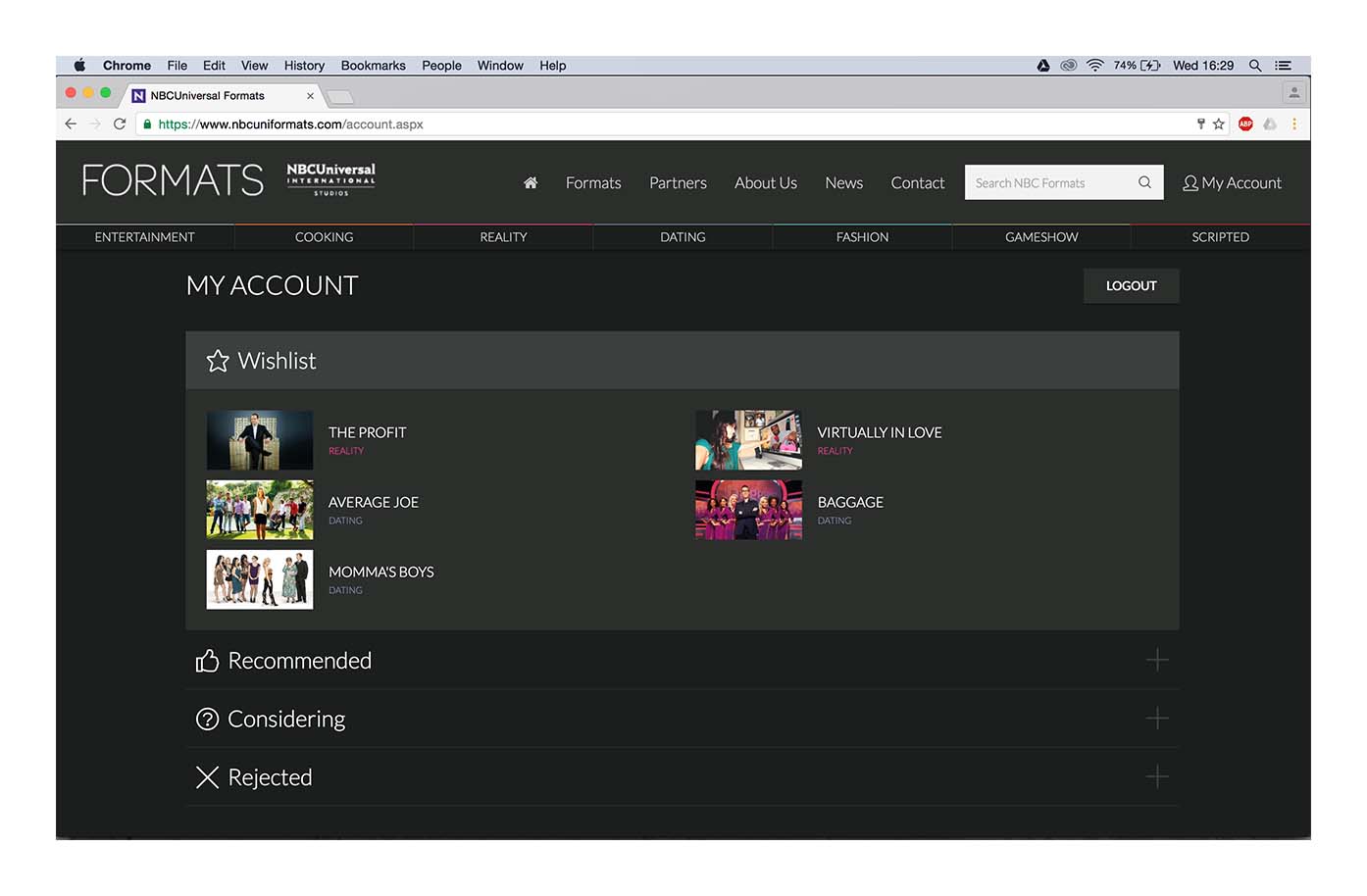Click the FORMATS logo
This screenshot has width=1367, height=896.
173,180
